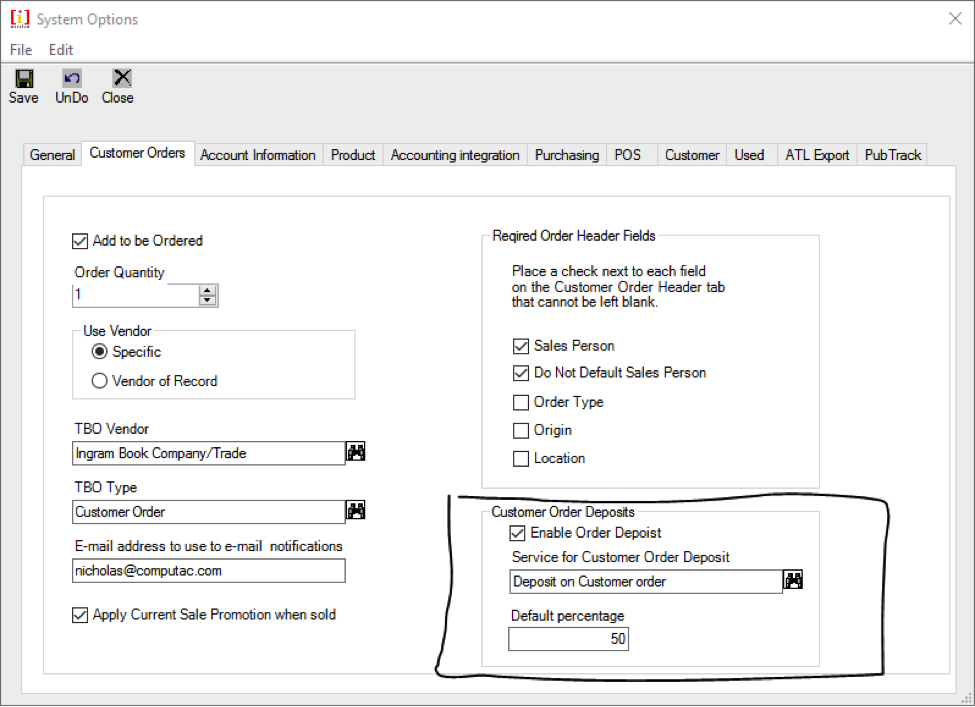Switch to Account Information tab

[x=258, y=155]
